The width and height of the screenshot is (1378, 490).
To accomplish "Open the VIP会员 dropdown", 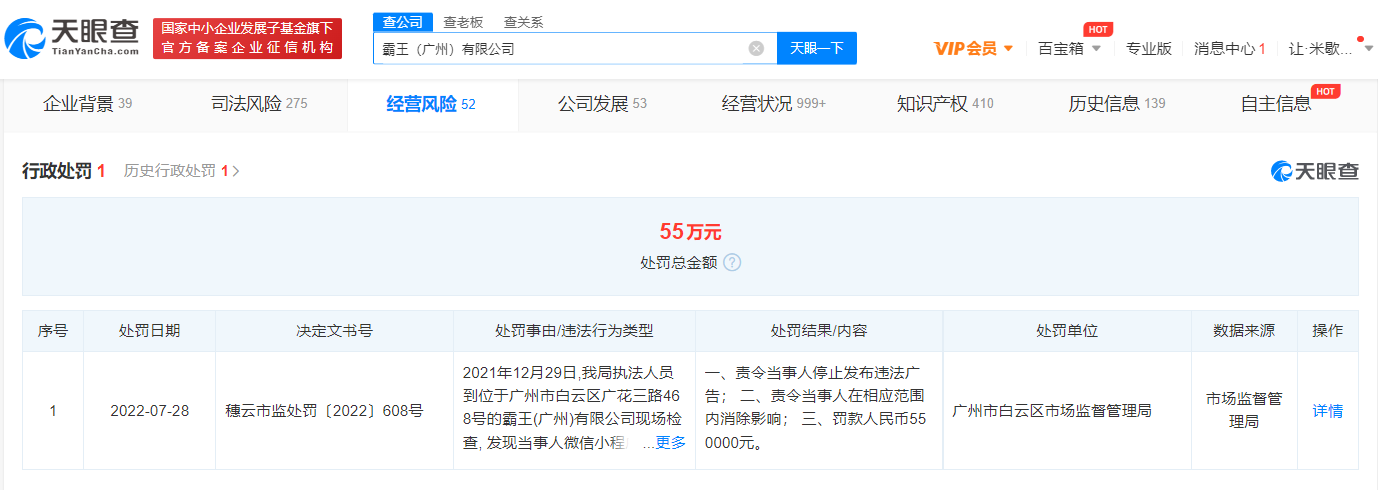I will click(973, 48).
